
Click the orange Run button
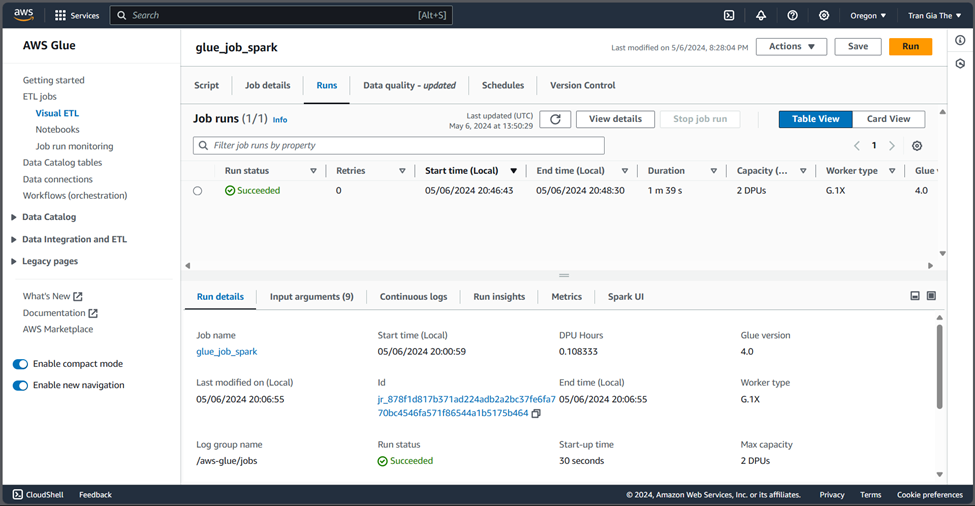point(910,47)
